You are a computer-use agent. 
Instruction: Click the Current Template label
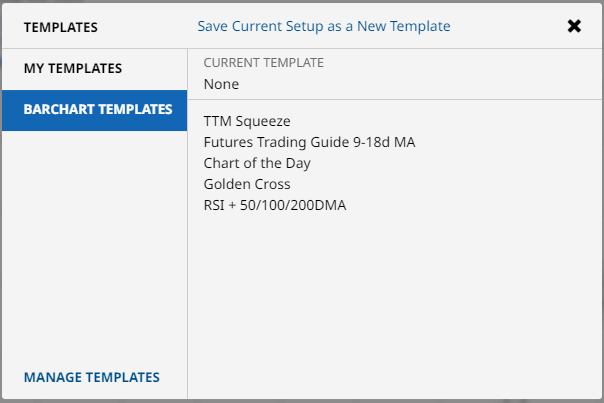pyautogui.click(x=263, y=62)
